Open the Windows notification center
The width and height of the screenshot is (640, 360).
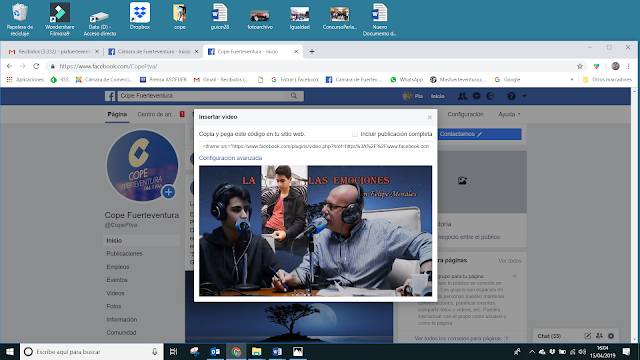coord(627,351)
